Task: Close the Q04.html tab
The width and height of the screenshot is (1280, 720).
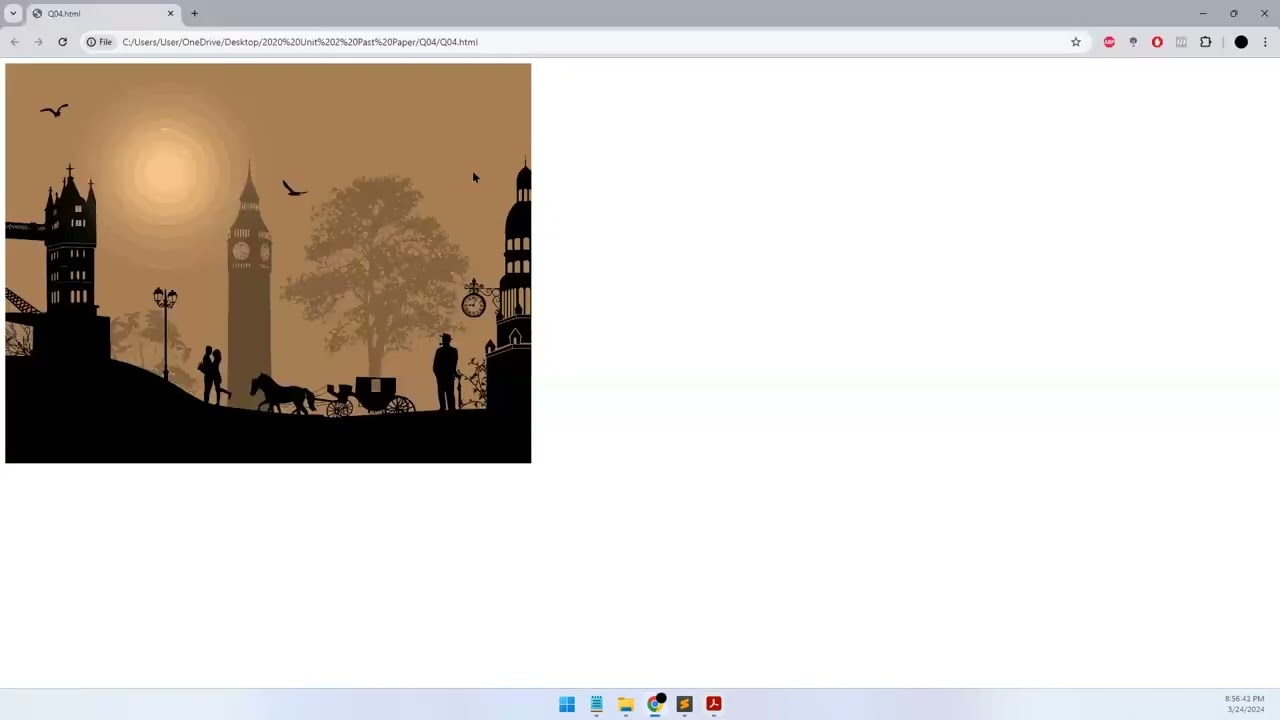Action: click(170, 14)
